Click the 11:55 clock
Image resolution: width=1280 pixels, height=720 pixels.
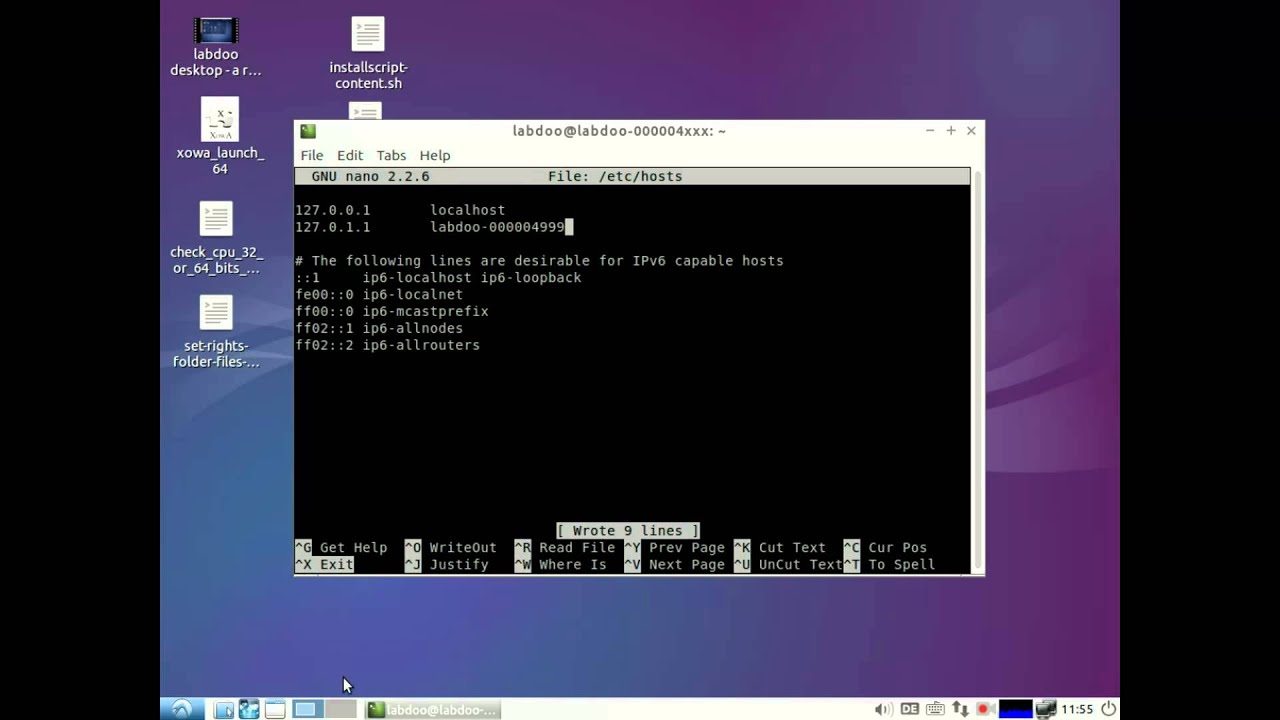1077,709
